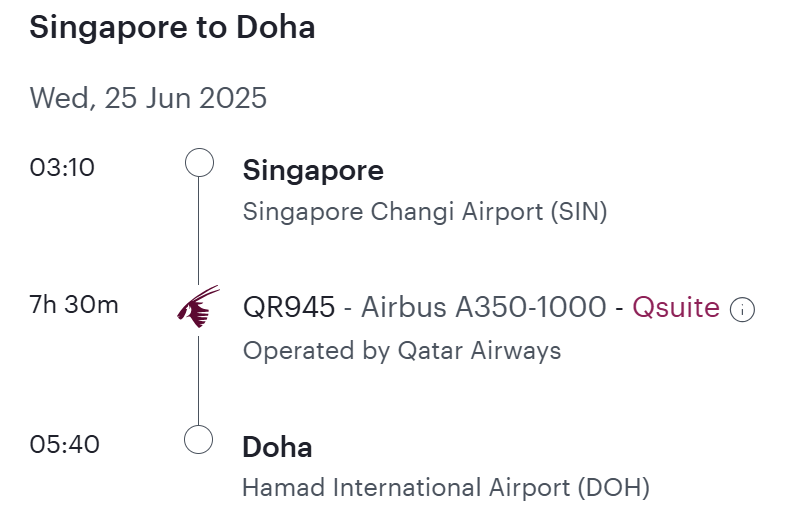The image size is (802, 528).
Task: Click Operated by Qatar Airways text
Action: coord(402,351)
